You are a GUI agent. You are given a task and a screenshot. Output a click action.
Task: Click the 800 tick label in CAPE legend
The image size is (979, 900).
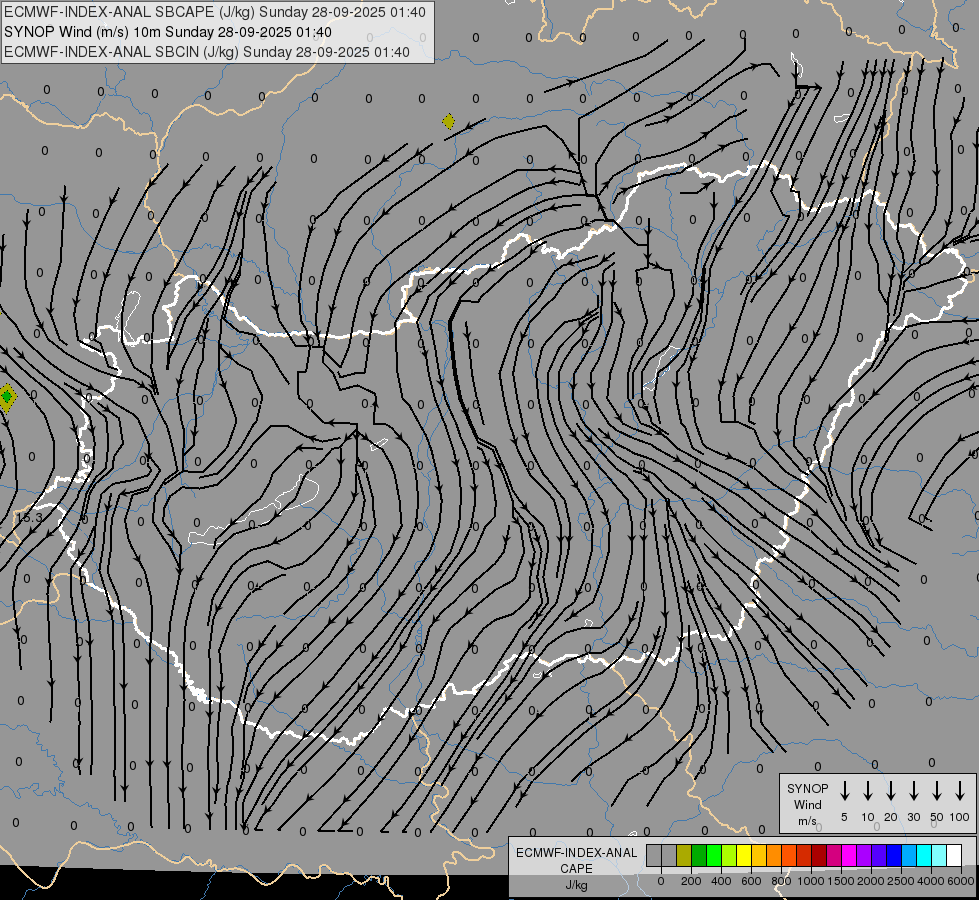(x=781, y=881)
